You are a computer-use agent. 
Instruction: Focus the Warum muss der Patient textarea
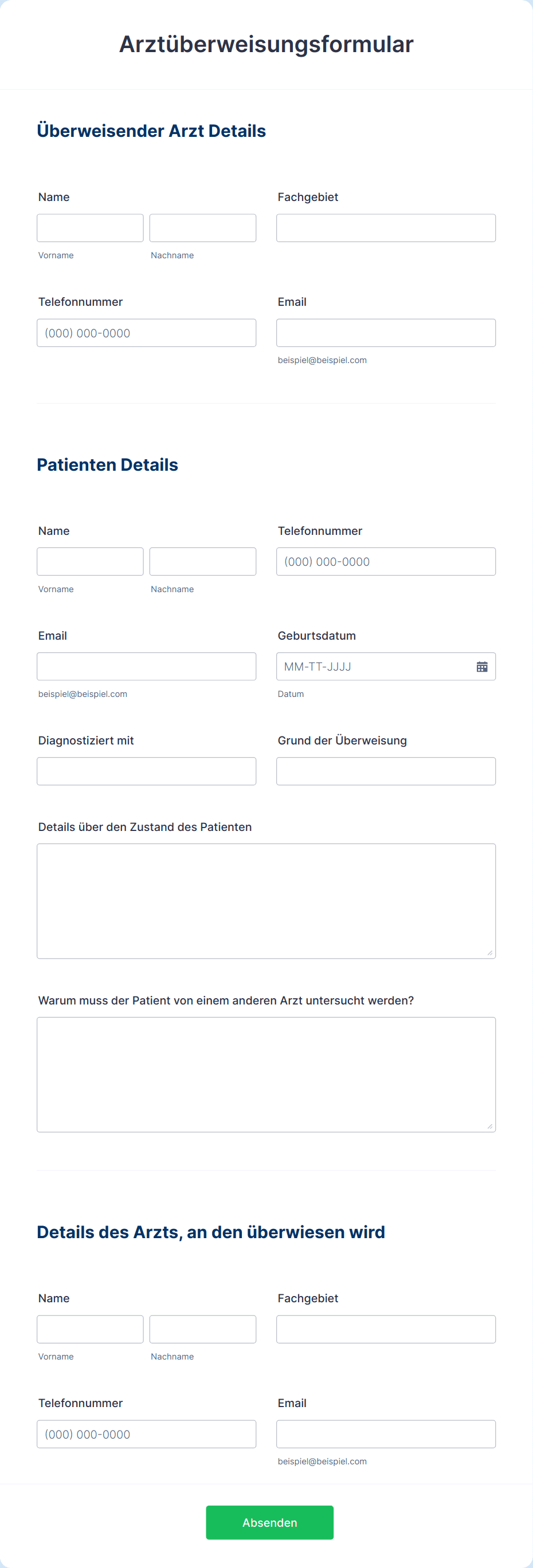pos(266,1074)
